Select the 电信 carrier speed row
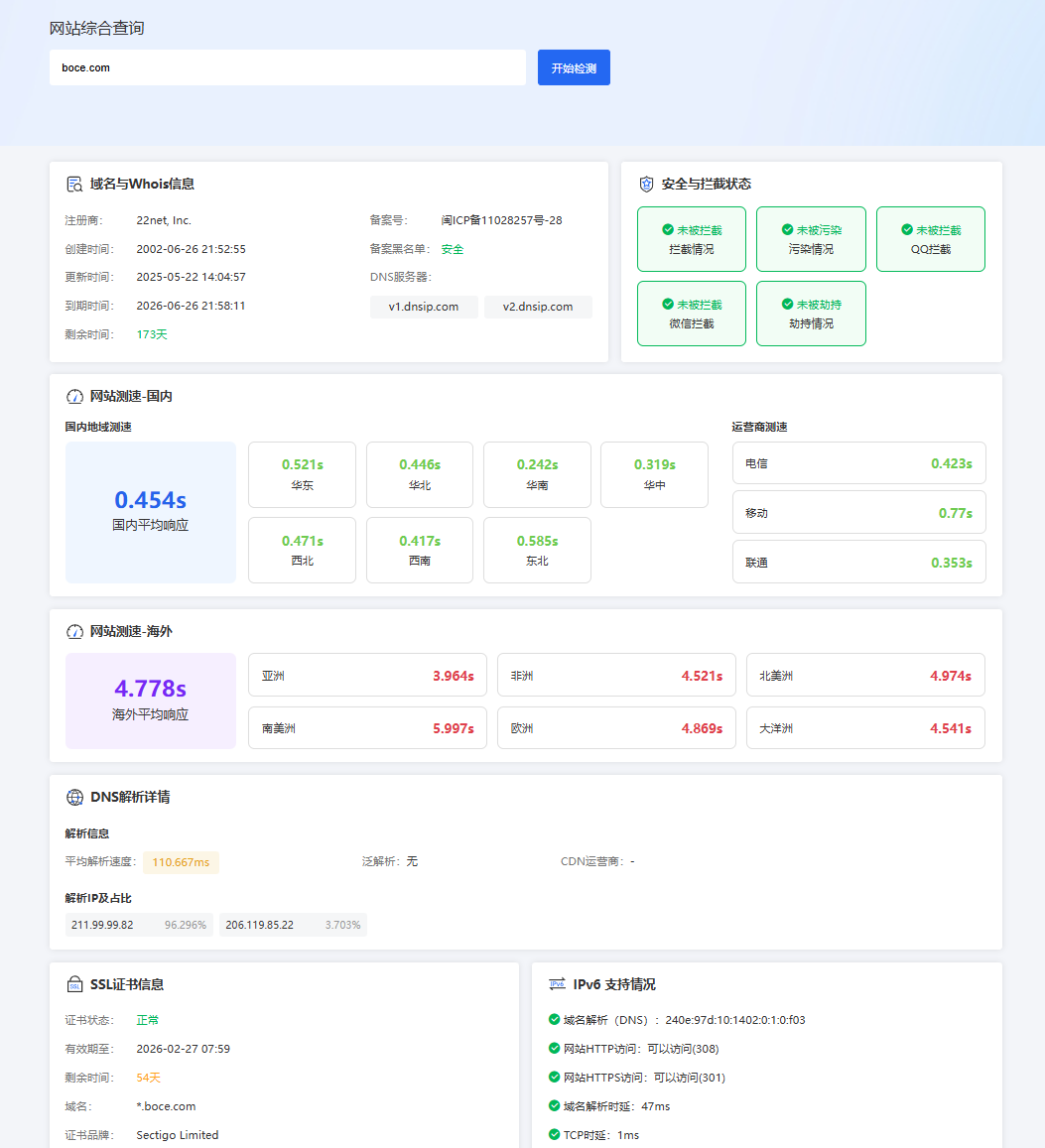The height and width of the screenshot is (1148, 1045). (858, 463)
